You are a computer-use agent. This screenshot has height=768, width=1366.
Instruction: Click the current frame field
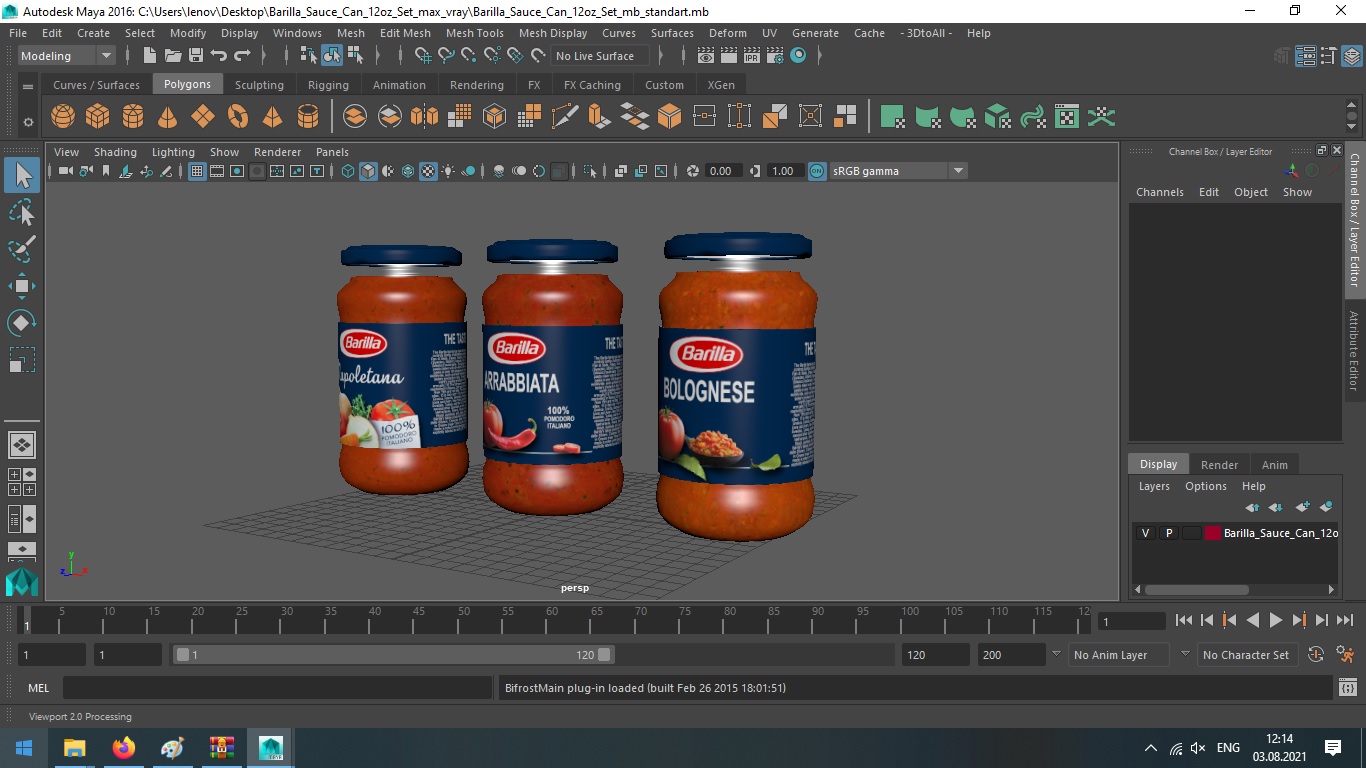pos(1132,621)
